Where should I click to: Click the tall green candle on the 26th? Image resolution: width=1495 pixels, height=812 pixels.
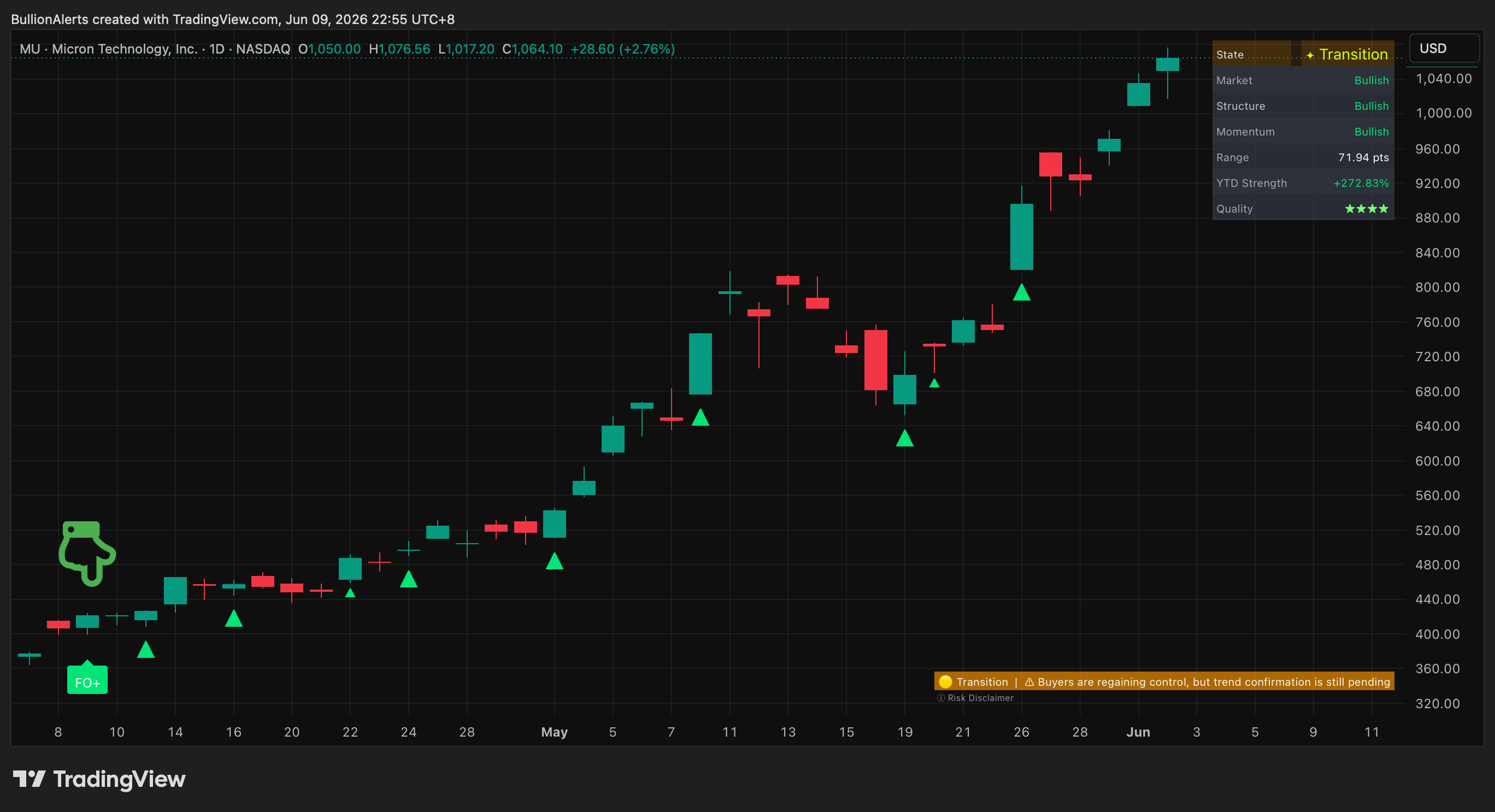click(x=1021, y=236)
